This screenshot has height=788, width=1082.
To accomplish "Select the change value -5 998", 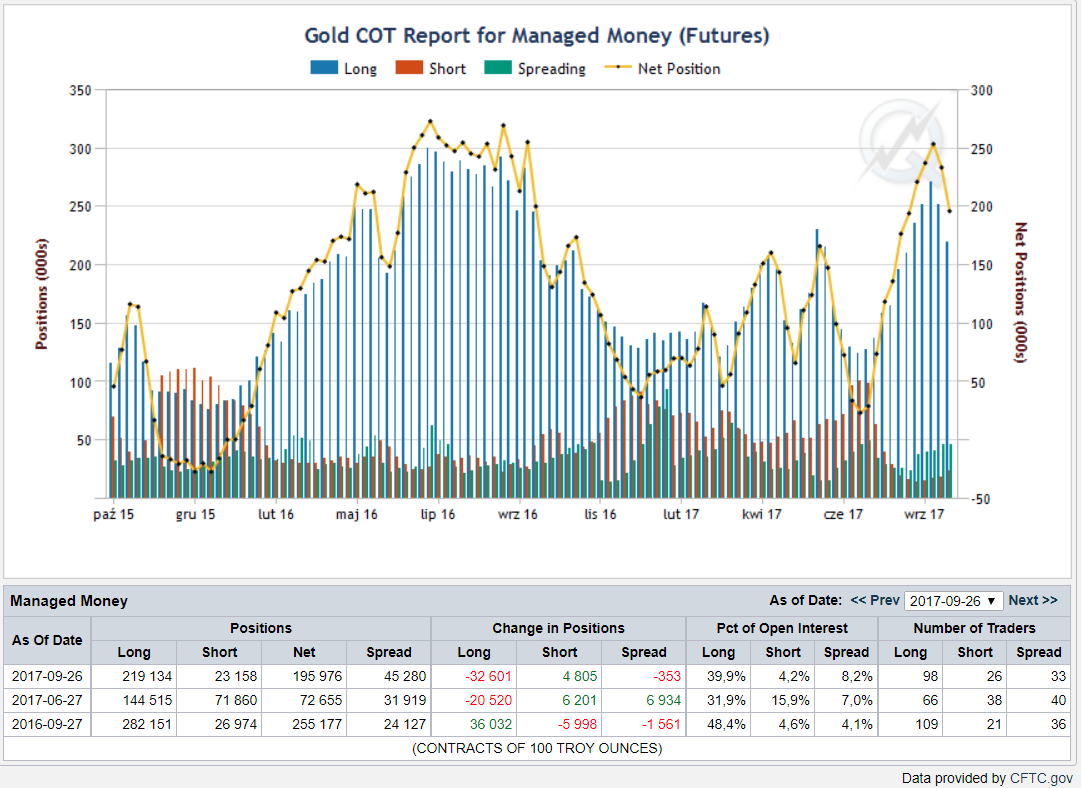I will [576, 725].
